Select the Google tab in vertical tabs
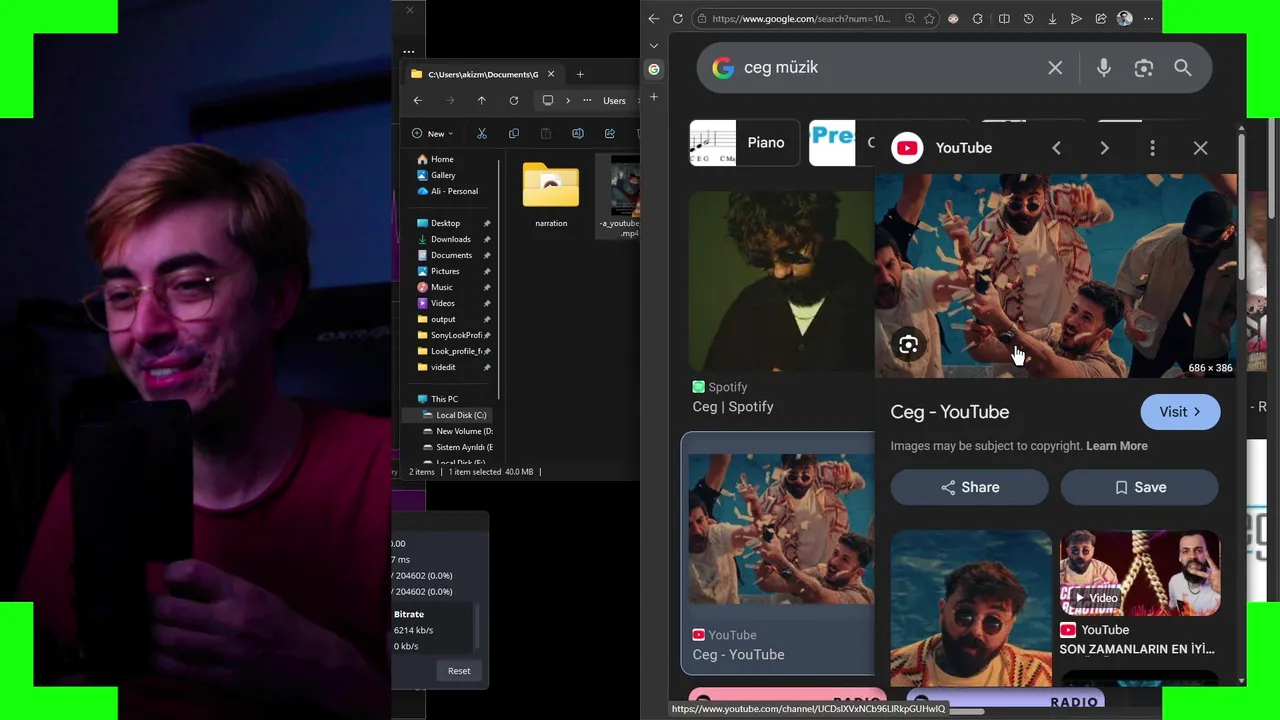Screen dimensions: 1280x720 [x=653, y=69]
